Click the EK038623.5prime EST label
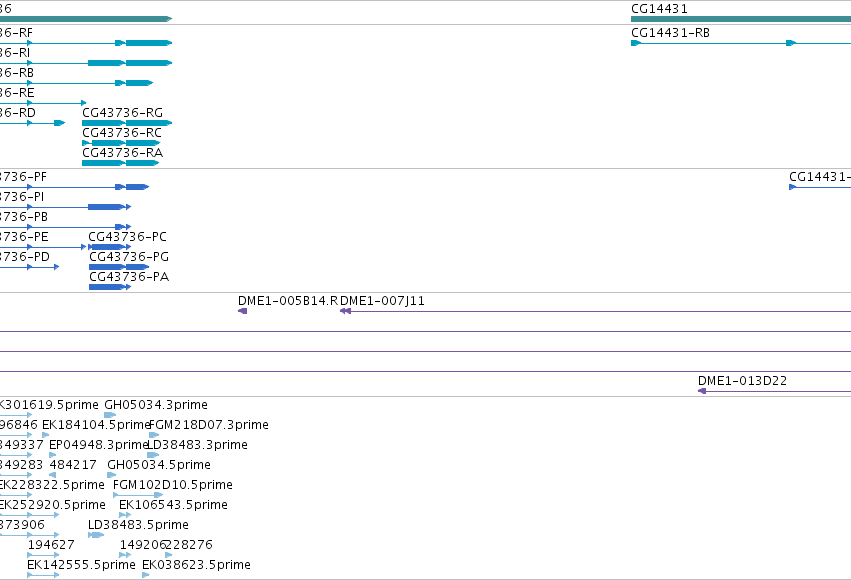Image resolution: width=851 pixels, height=580 pixels. [x=196, y=565]
